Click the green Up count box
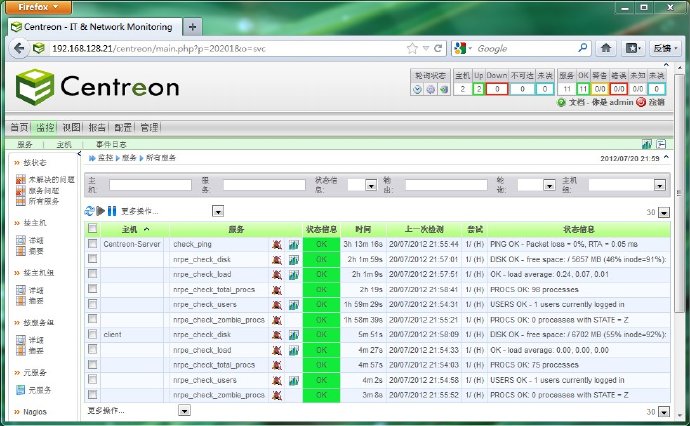 (x=478, y=89)
